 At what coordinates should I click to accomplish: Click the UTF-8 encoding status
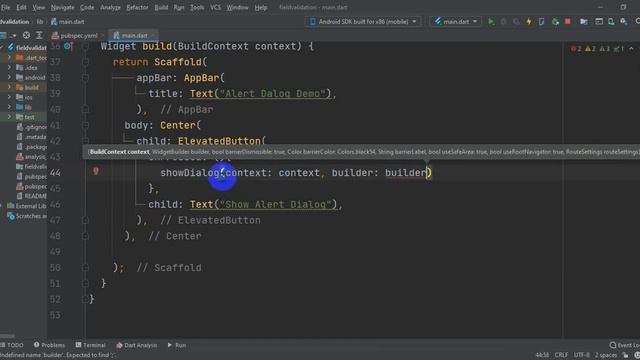[x=582, y=355]
